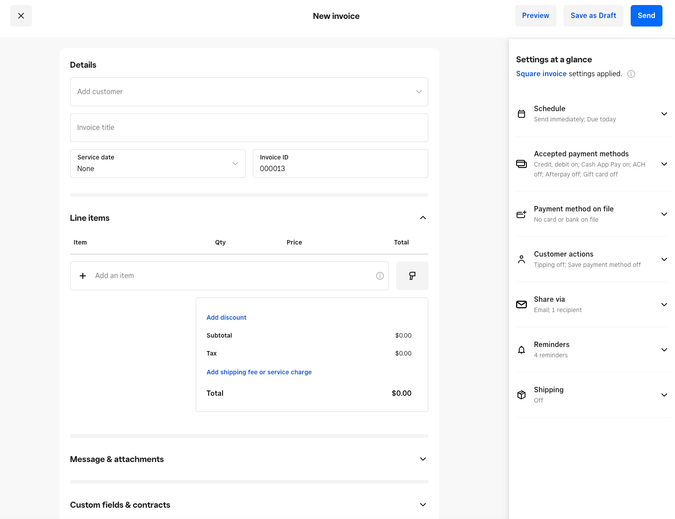The width and height of the screenshot is (675, 519).
Task: Click the info icon in the Add an item field
Action: [x=380, y=276]
